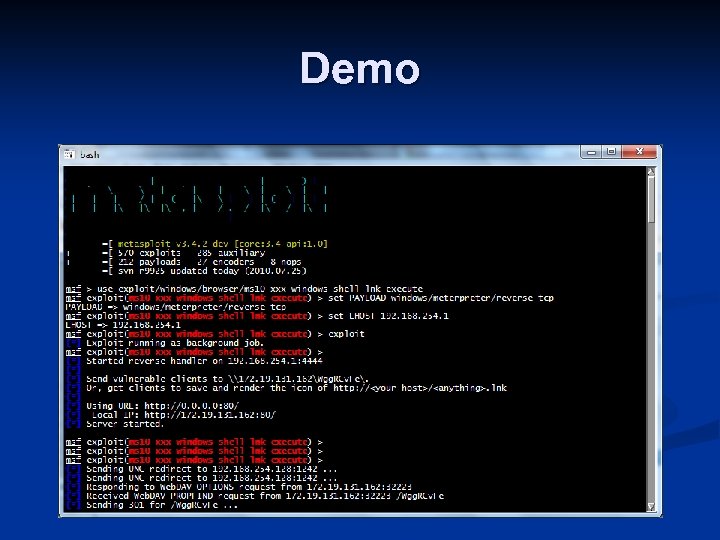The width and height of the screenshot is (720, 540).
Task: Minimize the bash terminal window
Action: [591, 152]
